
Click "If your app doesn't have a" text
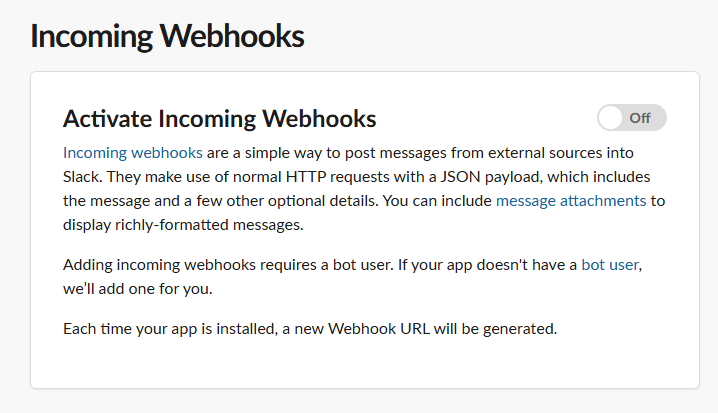point(487,265)
